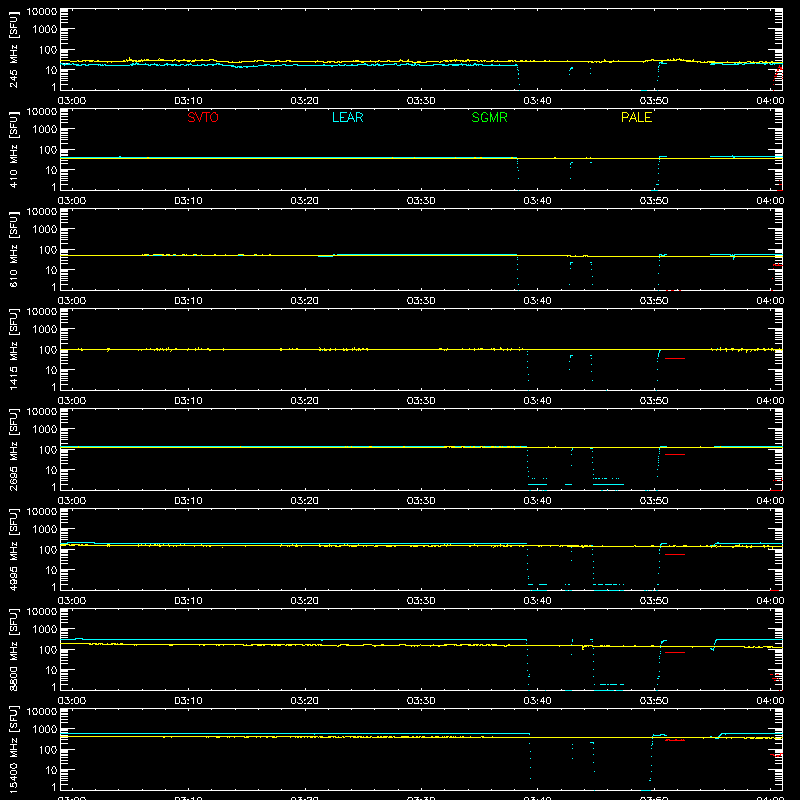Select the 610 MHz [SFU] axis title
The height and width of the screenshot is (800, 800).
click(14, 250)
